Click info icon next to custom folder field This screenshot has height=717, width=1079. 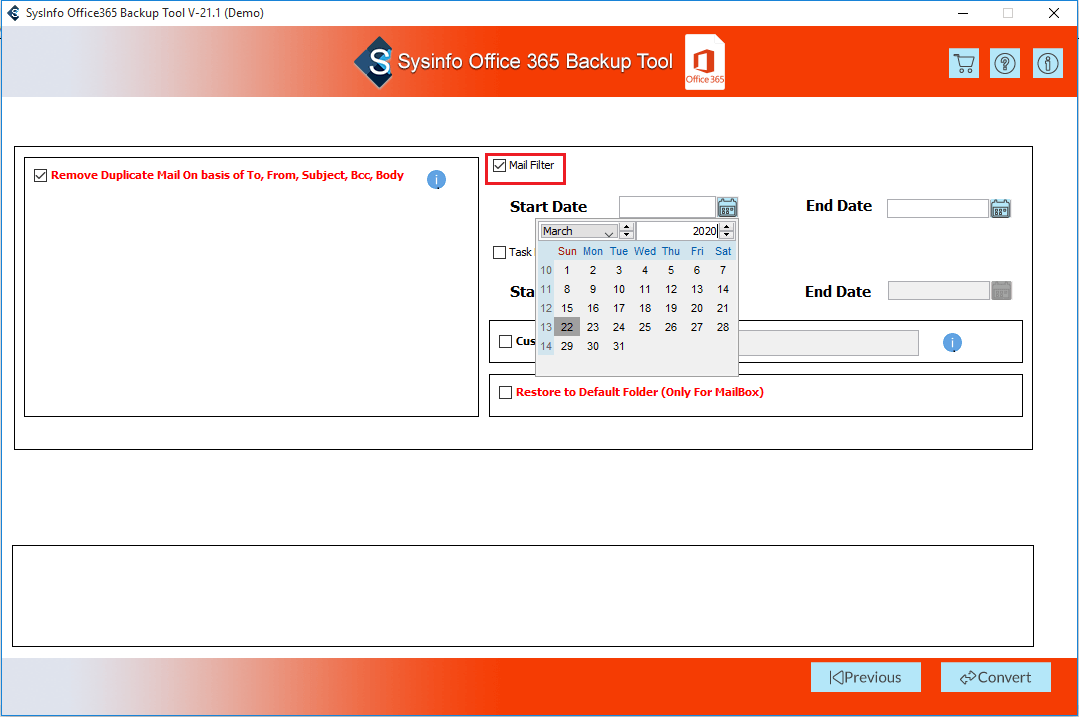tap(952, 343)
